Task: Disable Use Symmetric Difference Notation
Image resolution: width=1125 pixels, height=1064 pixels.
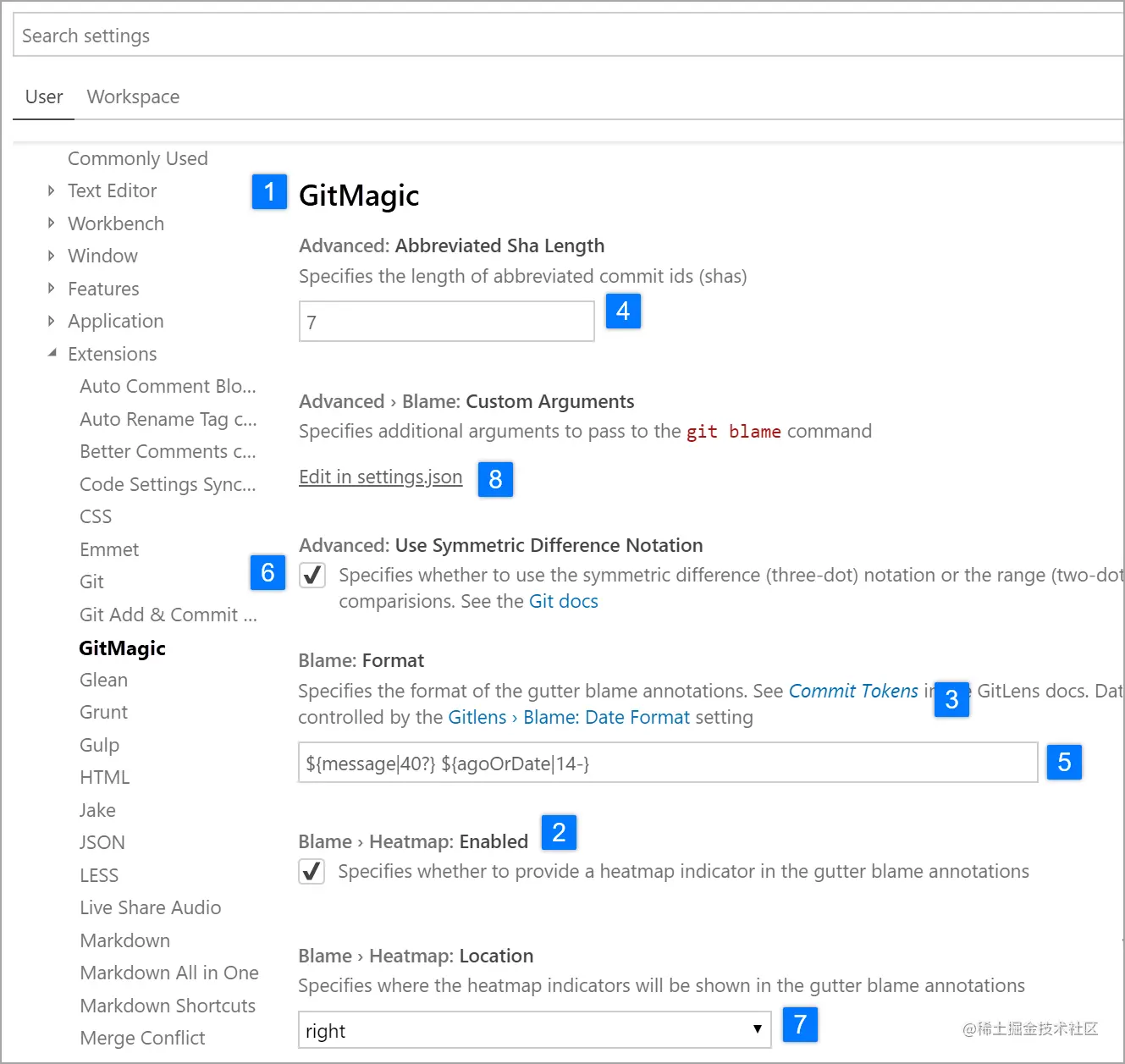Action: (312, 575)
